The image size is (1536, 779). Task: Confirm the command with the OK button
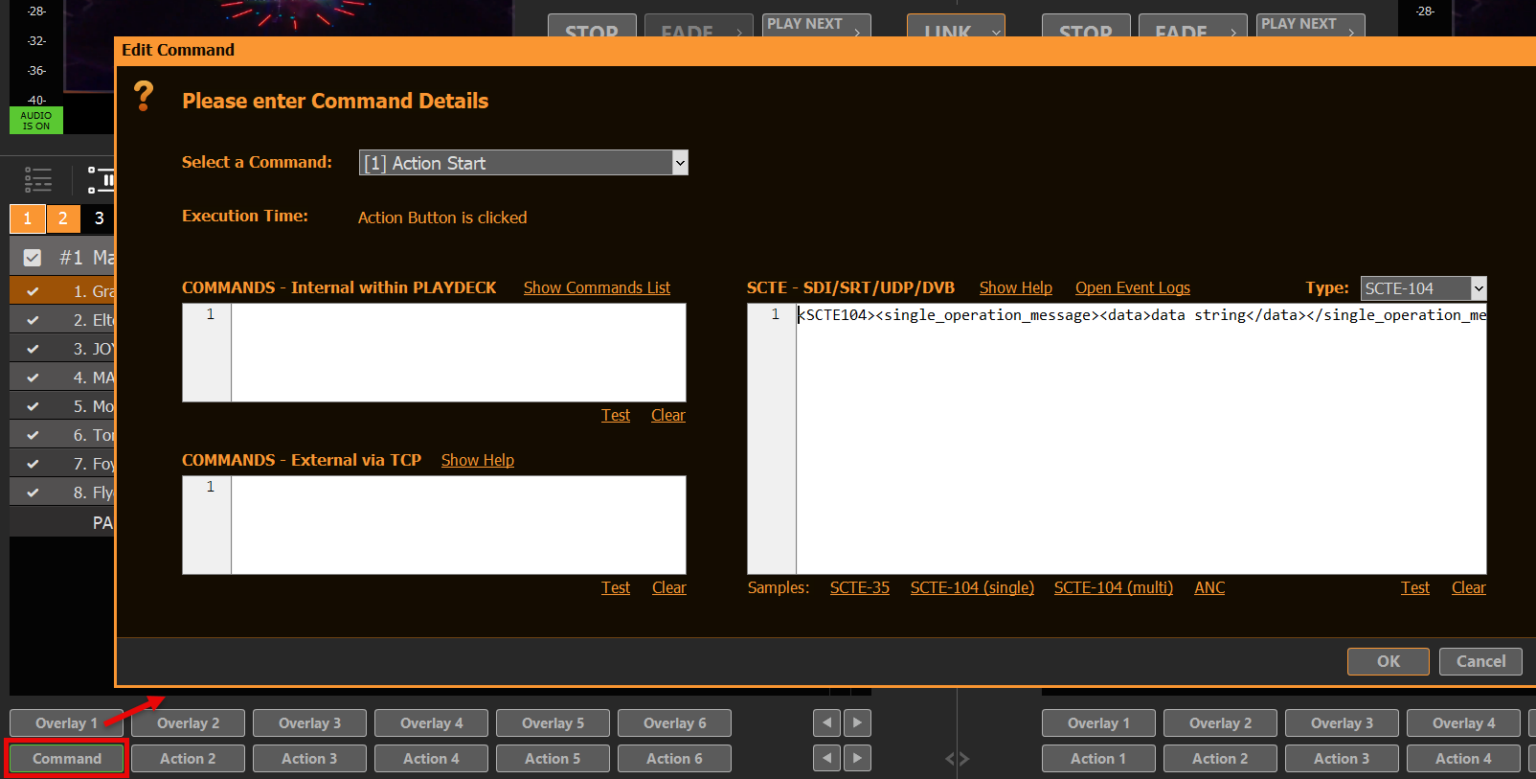tap(1388, 661)
